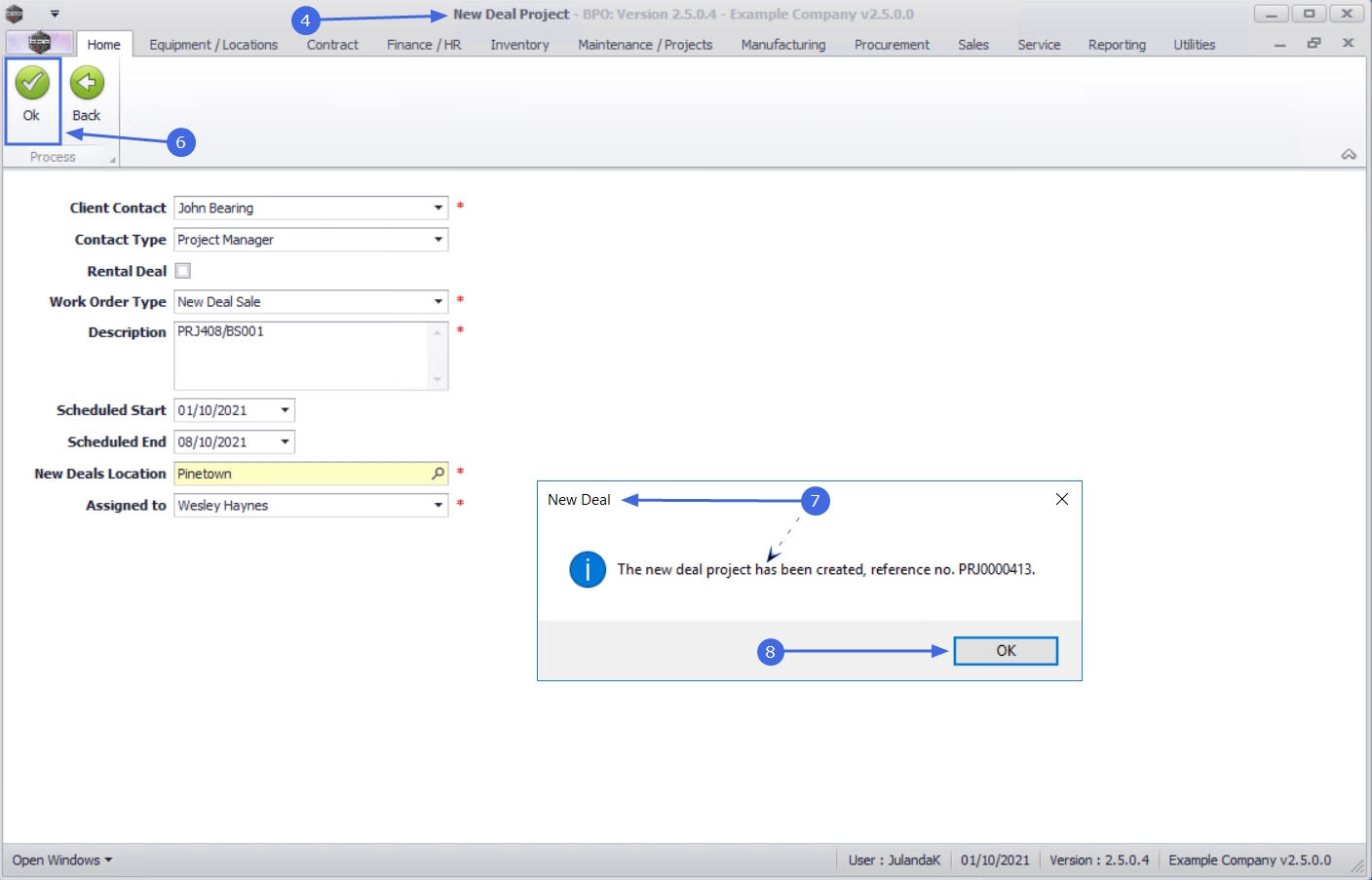Open the Utilities ribbon tab
This screenshot has height=880, width=1372.
click(x=1195, y=45)
